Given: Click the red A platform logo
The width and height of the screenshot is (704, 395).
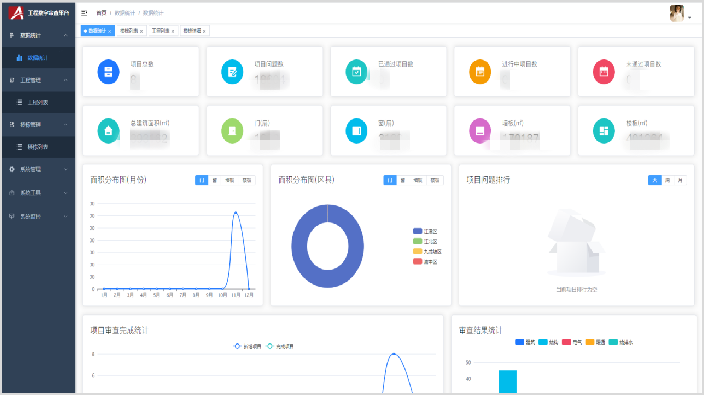Looking at the screenshot, I should [16, 13].
